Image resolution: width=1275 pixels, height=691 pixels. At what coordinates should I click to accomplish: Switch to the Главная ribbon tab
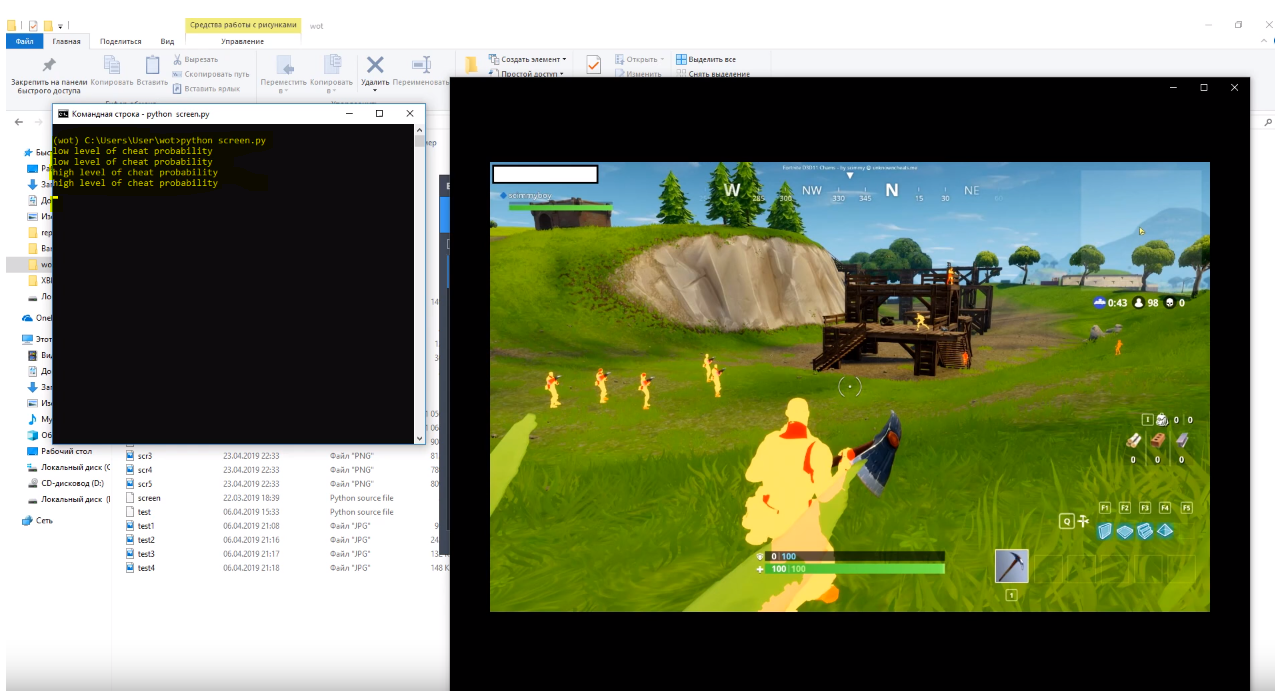67,41
